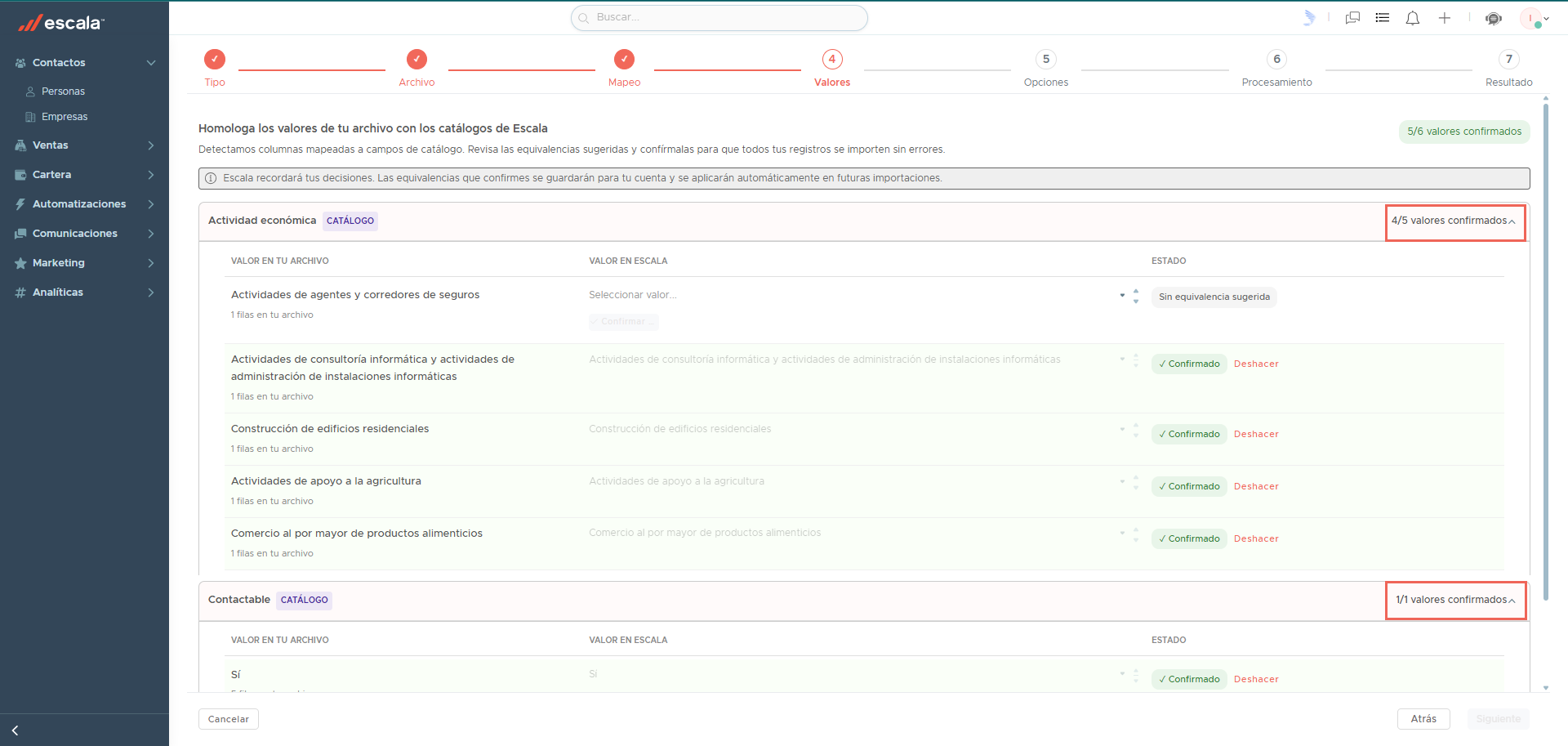Click the info icon in the reminder banner
Screen dimensions: 1568x746
211,178
